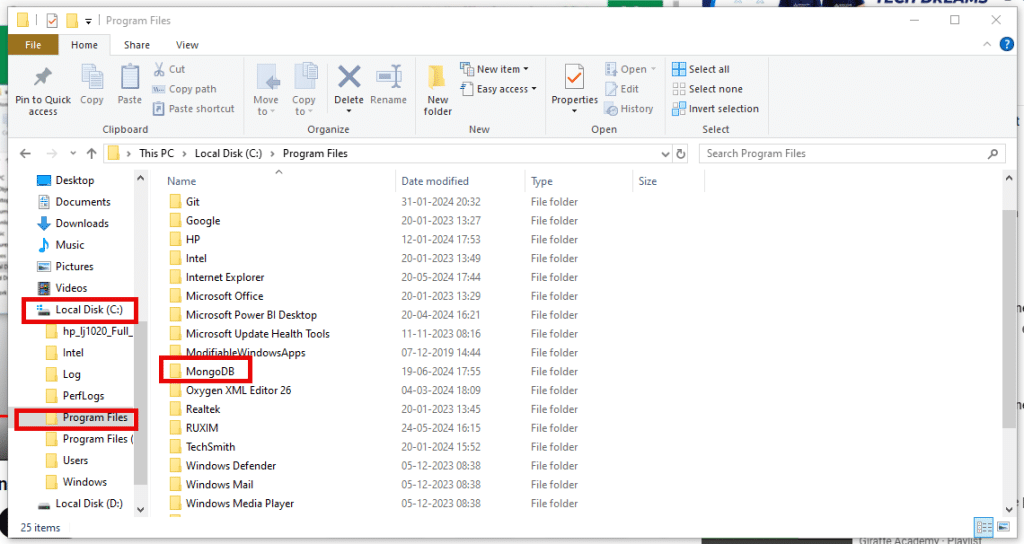
Task: Open the File menu
Action: (x=33, y=45)
